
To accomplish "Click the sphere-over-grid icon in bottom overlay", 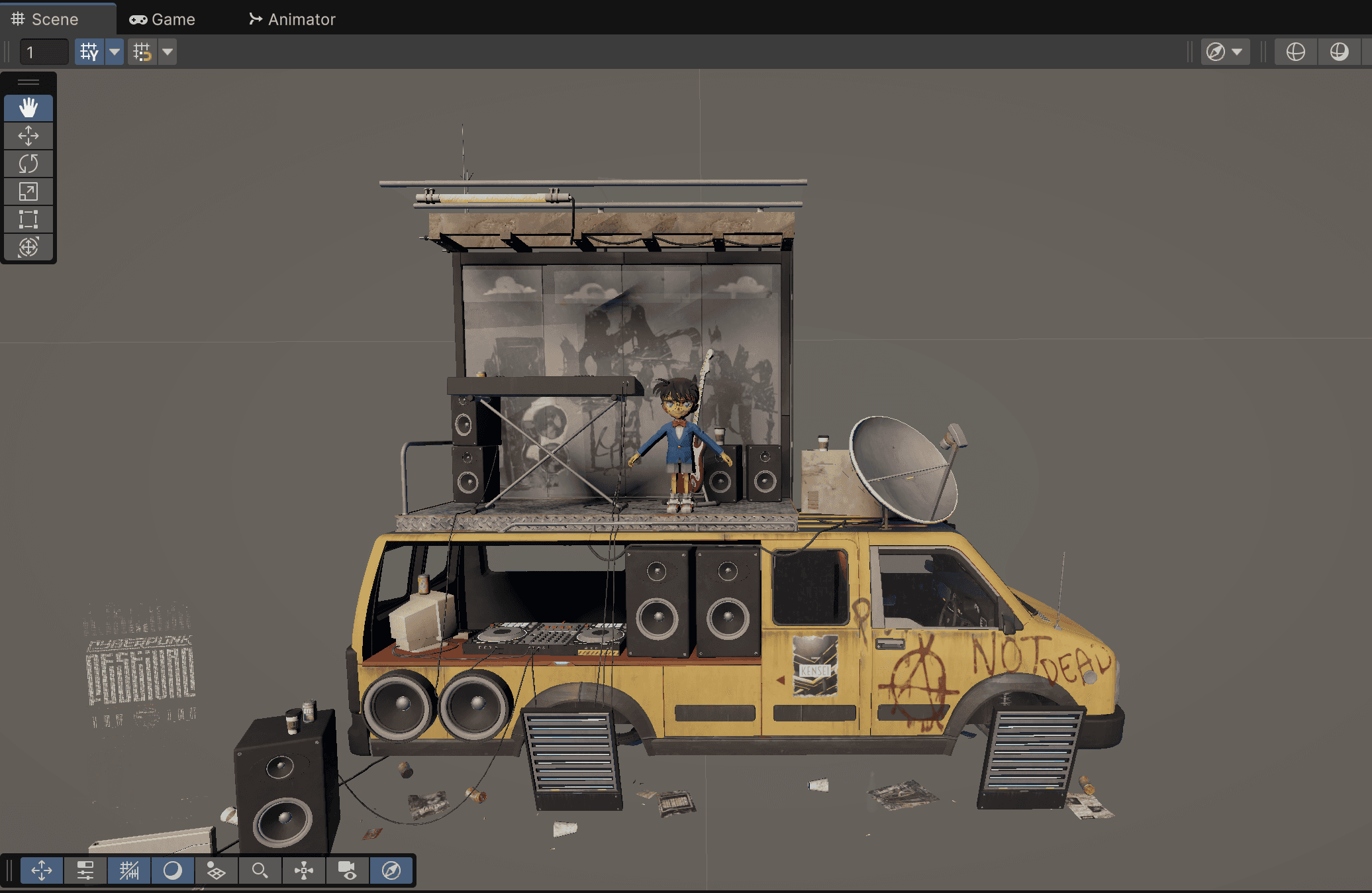I will pyautogui.click(x=217, y=870).
